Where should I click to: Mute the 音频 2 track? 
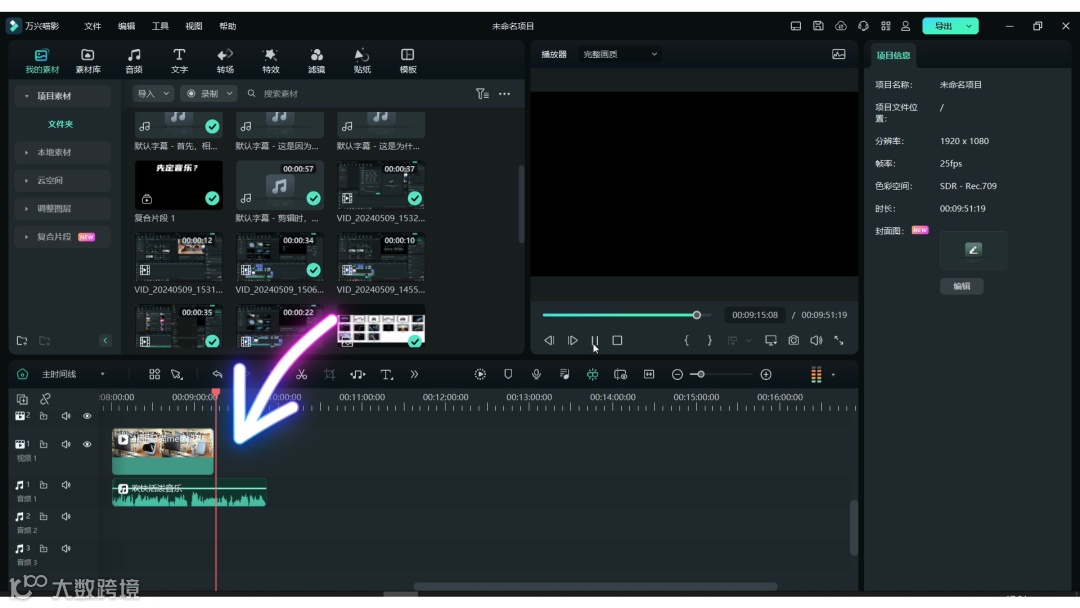click(65, 516)
